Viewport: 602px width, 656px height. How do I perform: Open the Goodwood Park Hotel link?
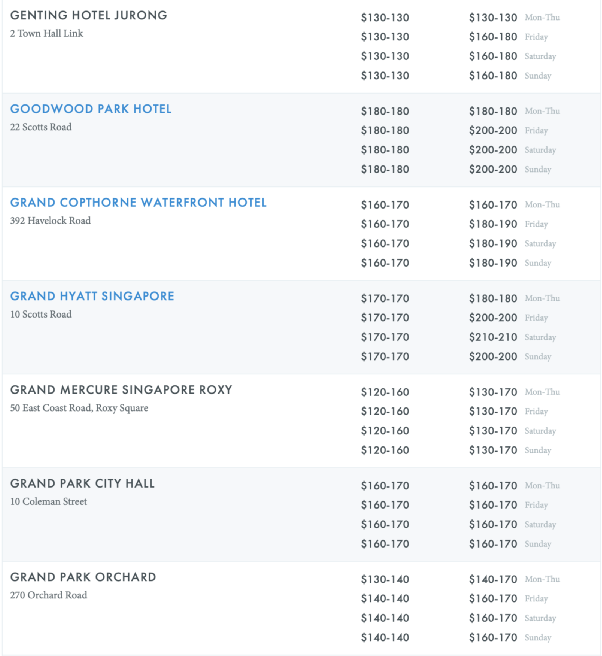tap(91, 109)
